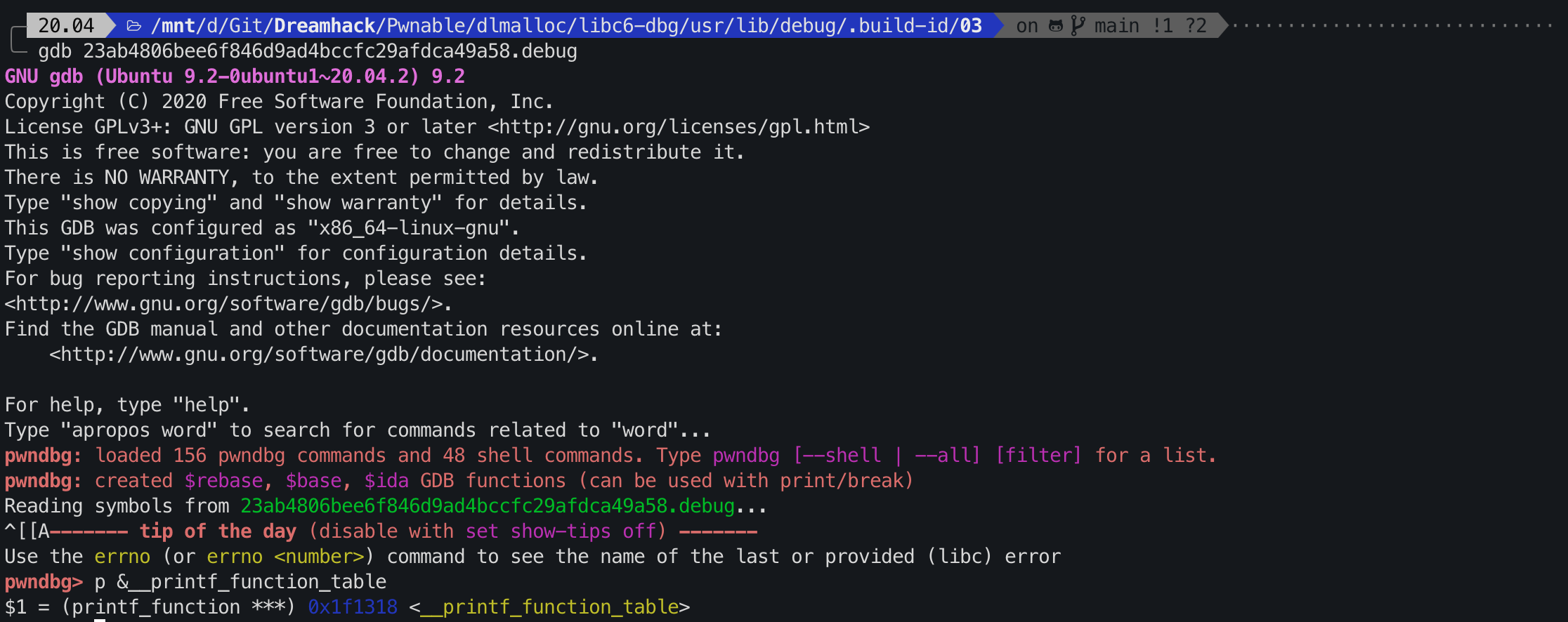The image size is (1568, 622).
Task: Click 'There is NO WARRANTY' line
Action: click(301, 178)
